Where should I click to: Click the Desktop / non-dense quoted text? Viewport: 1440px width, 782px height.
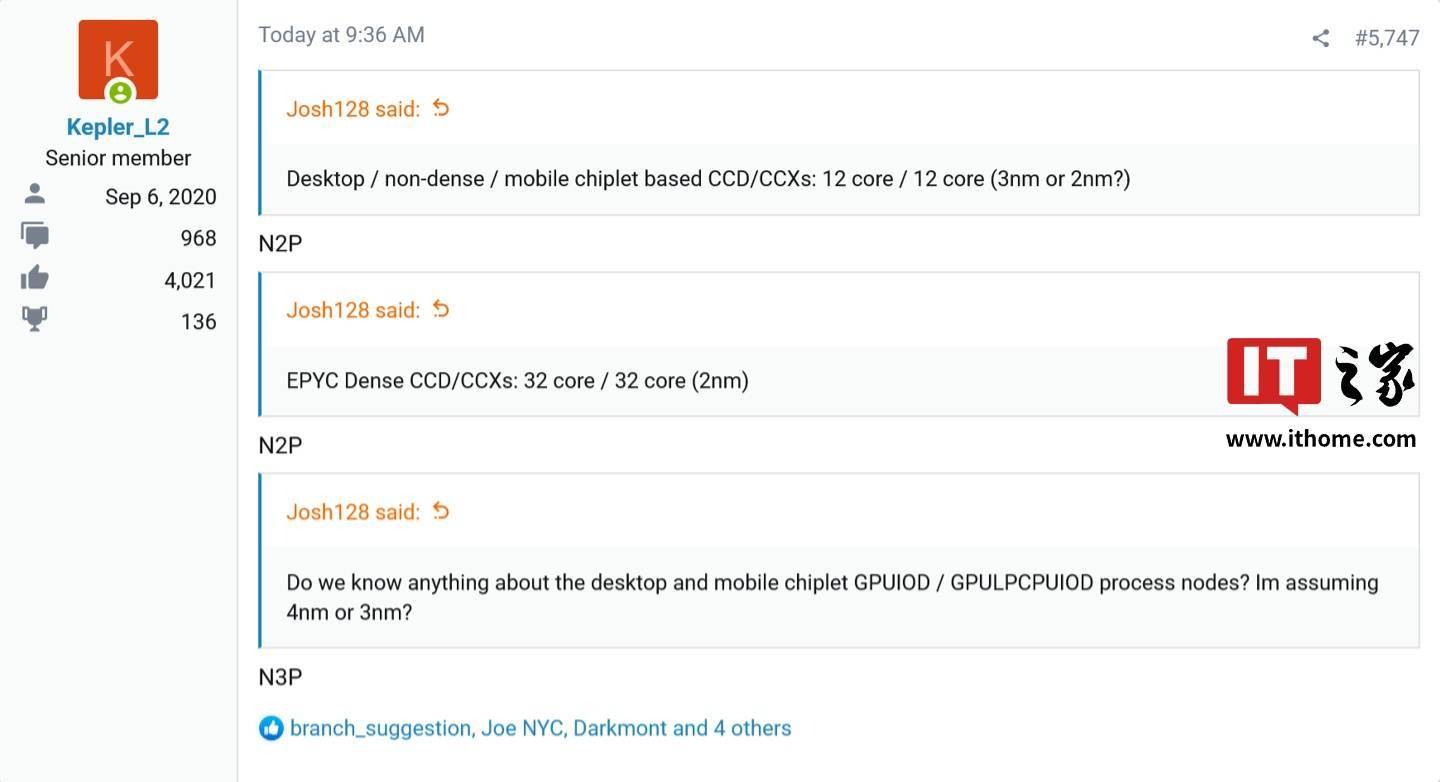click(708, 179)
